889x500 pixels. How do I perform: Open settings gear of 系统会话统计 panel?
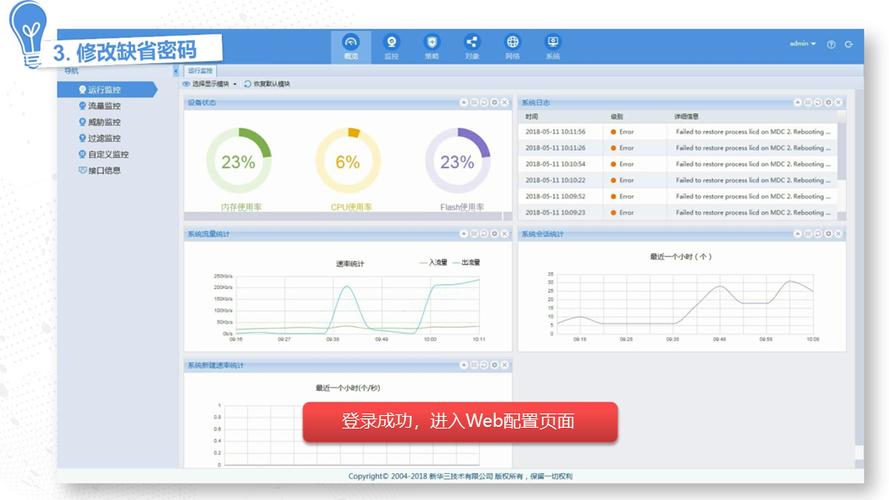[828, 234]
